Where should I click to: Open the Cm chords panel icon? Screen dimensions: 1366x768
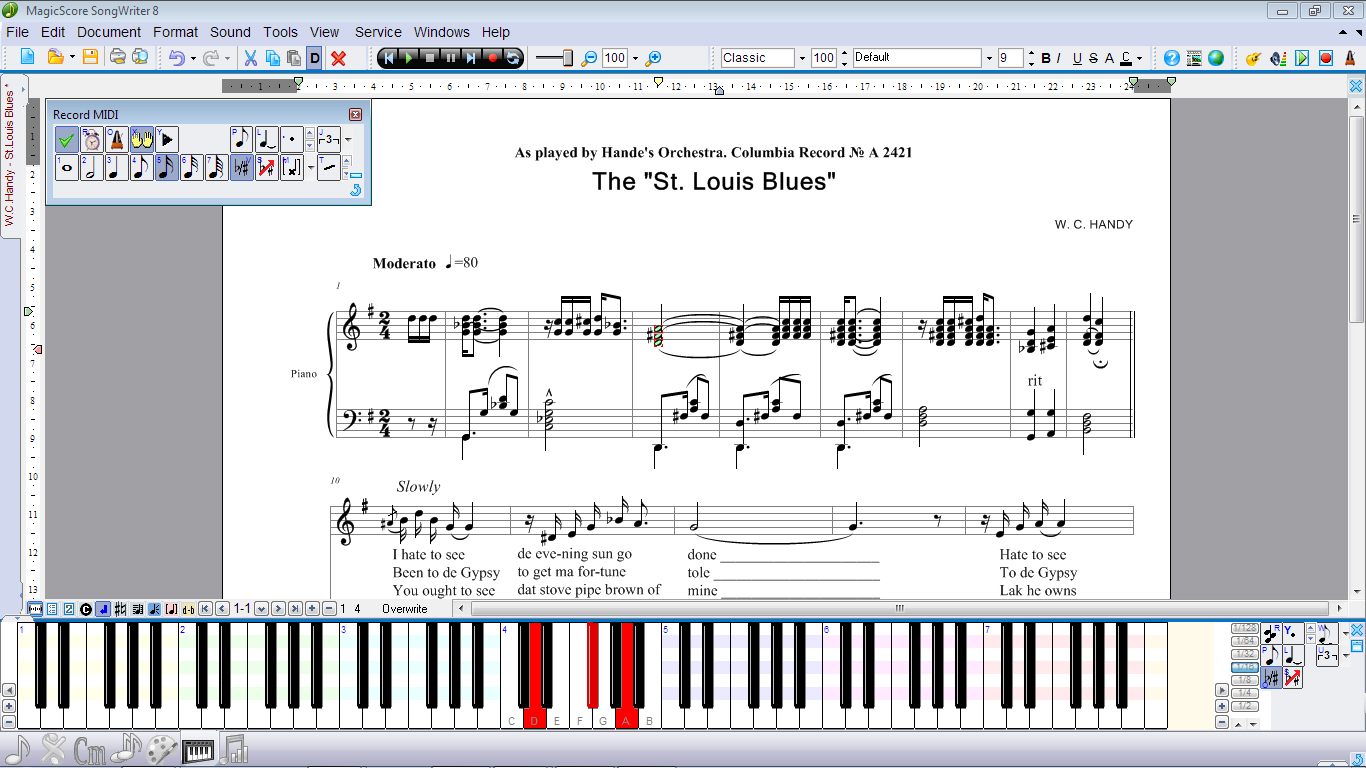point(89,750)
